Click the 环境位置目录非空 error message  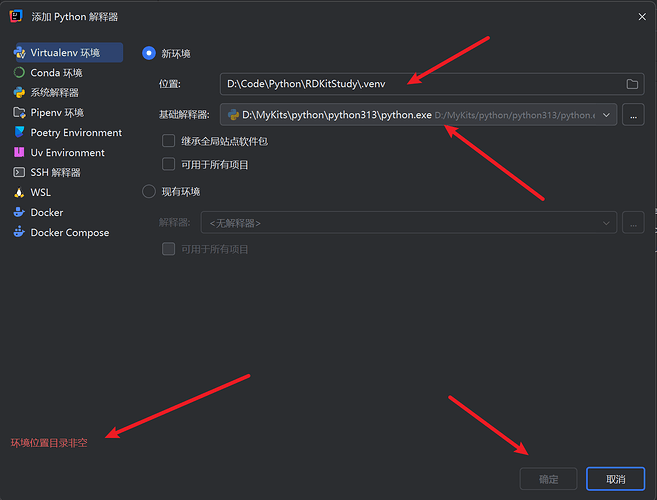point(49,443)
